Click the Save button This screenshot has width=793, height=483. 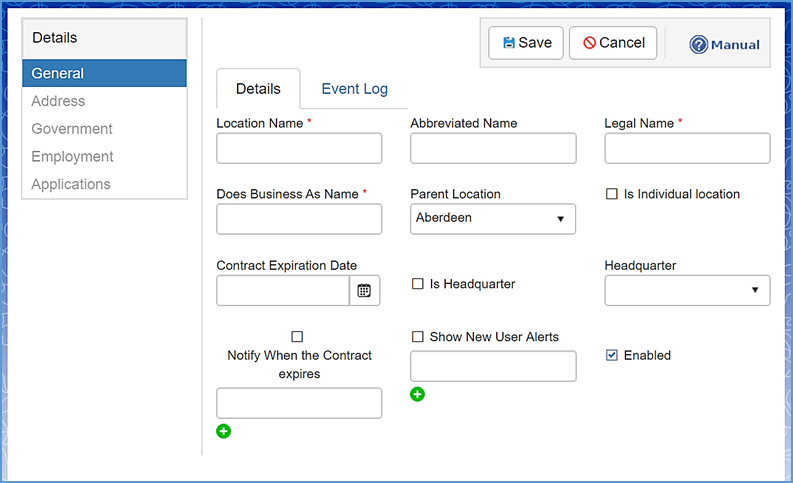click(x=527, y=43)
